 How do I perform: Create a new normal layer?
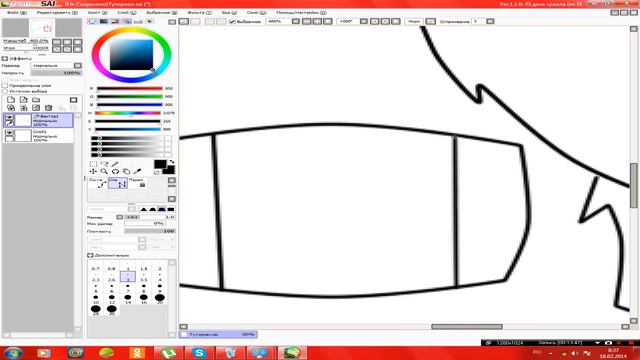[11, 100]
